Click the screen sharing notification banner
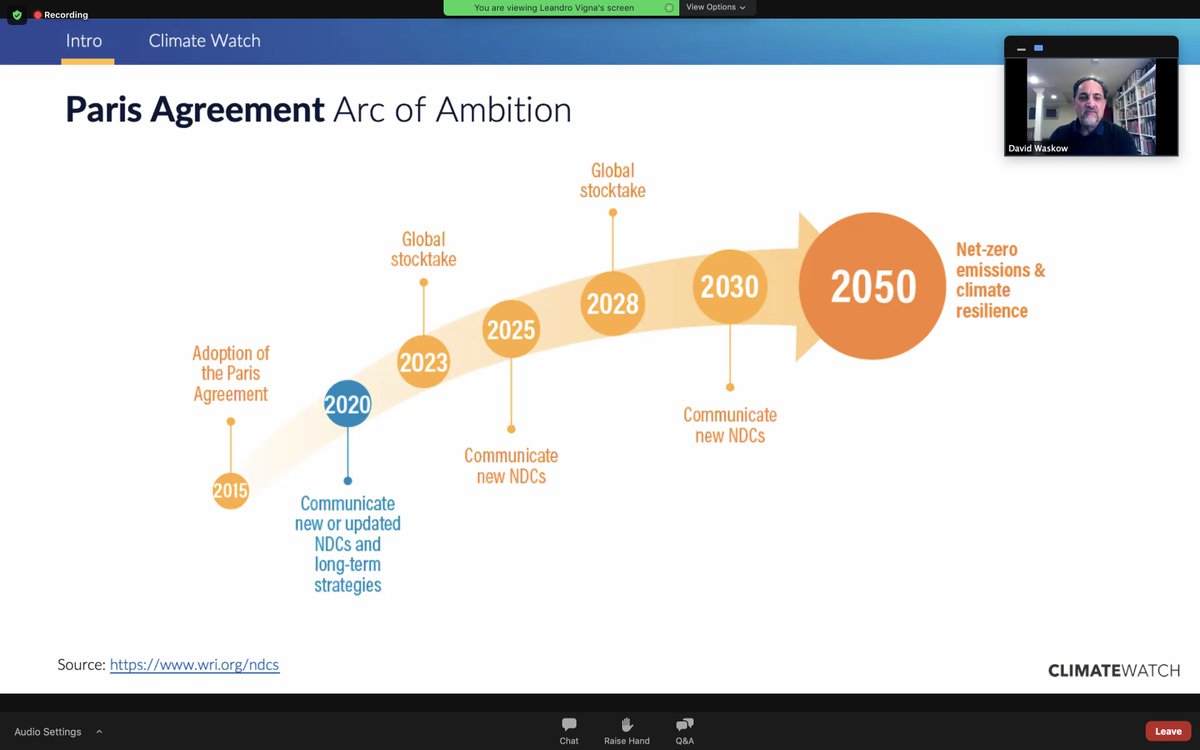 [x=561, y=7]
